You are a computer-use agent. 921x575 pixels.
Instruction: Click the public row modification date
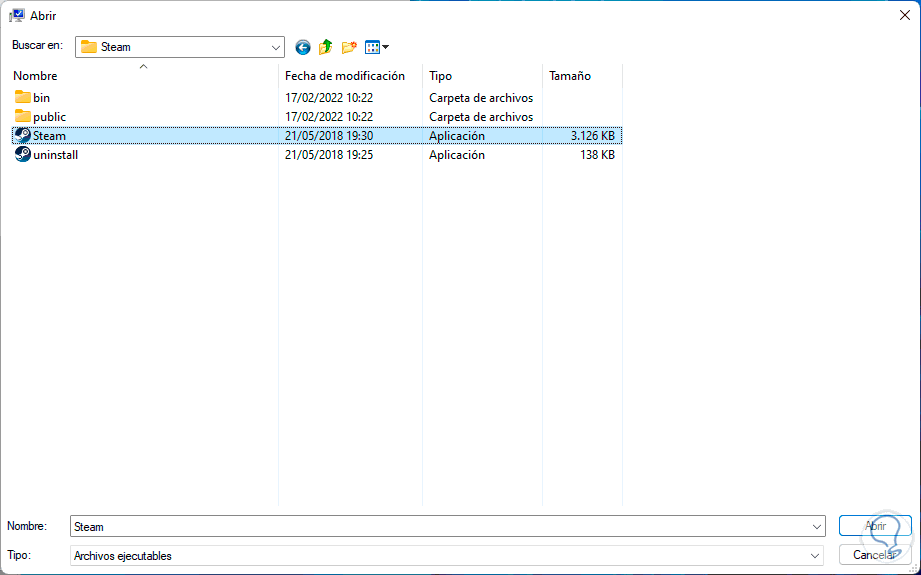click(x=329, y=117)
